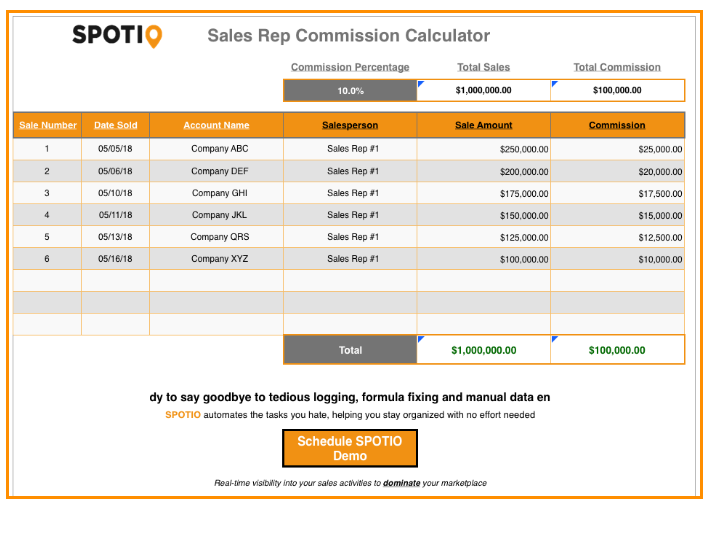Select the green $100,000.00 total commission cell
This screenshot has height=554, width=709.
coord(617,350)
